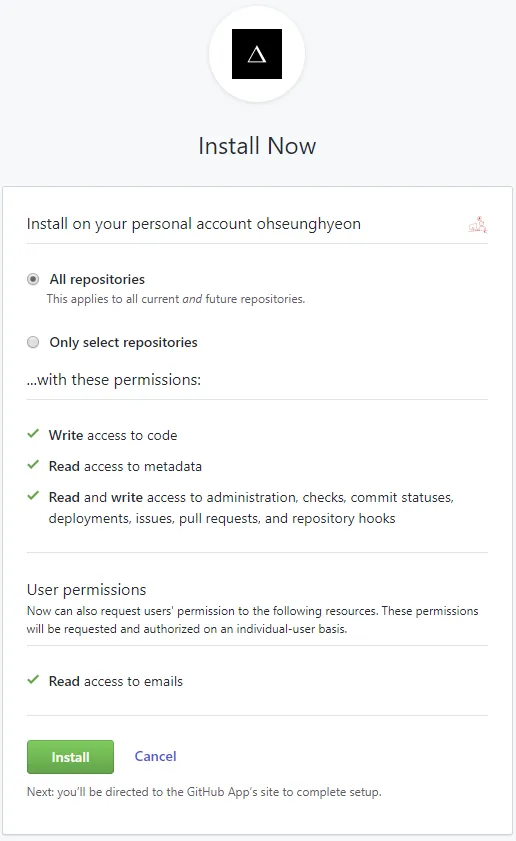Click the current and future repositories note
The image size is (516, 841).
[175, 299]
